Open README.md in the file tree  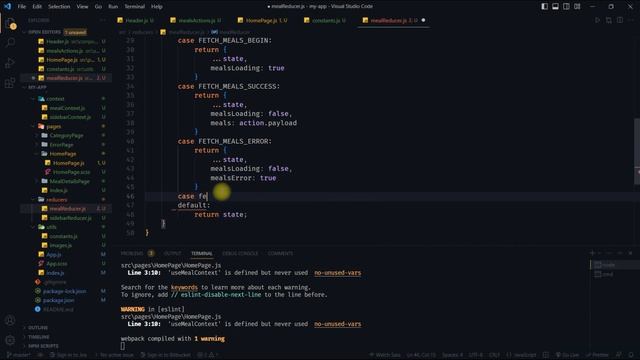pyautogui.click(x=58, y=309)
